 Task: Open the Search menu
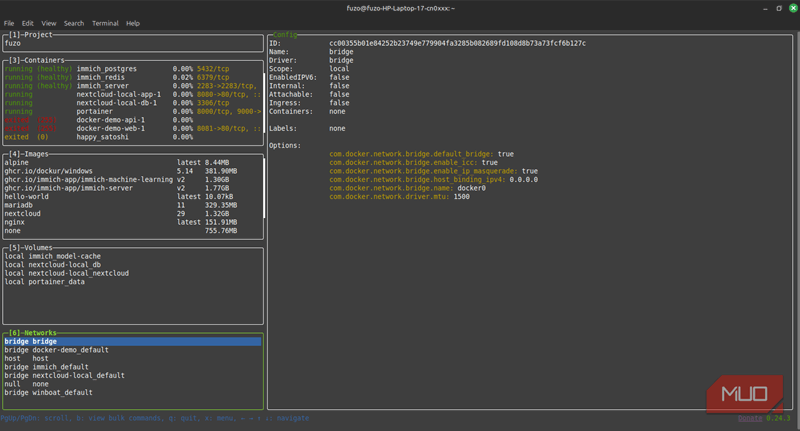pos(73,23)
